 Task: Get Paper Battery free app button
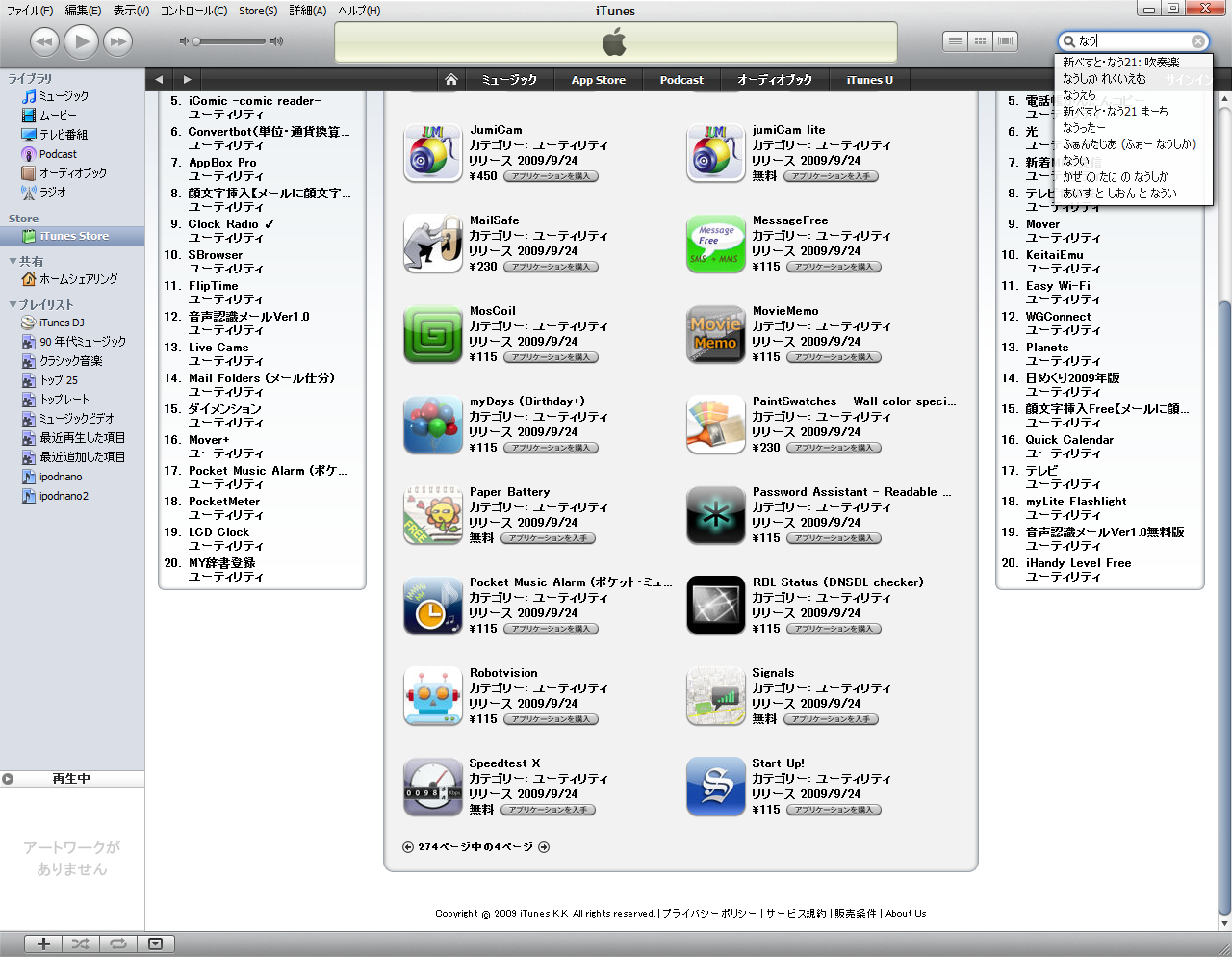(548, 538)
